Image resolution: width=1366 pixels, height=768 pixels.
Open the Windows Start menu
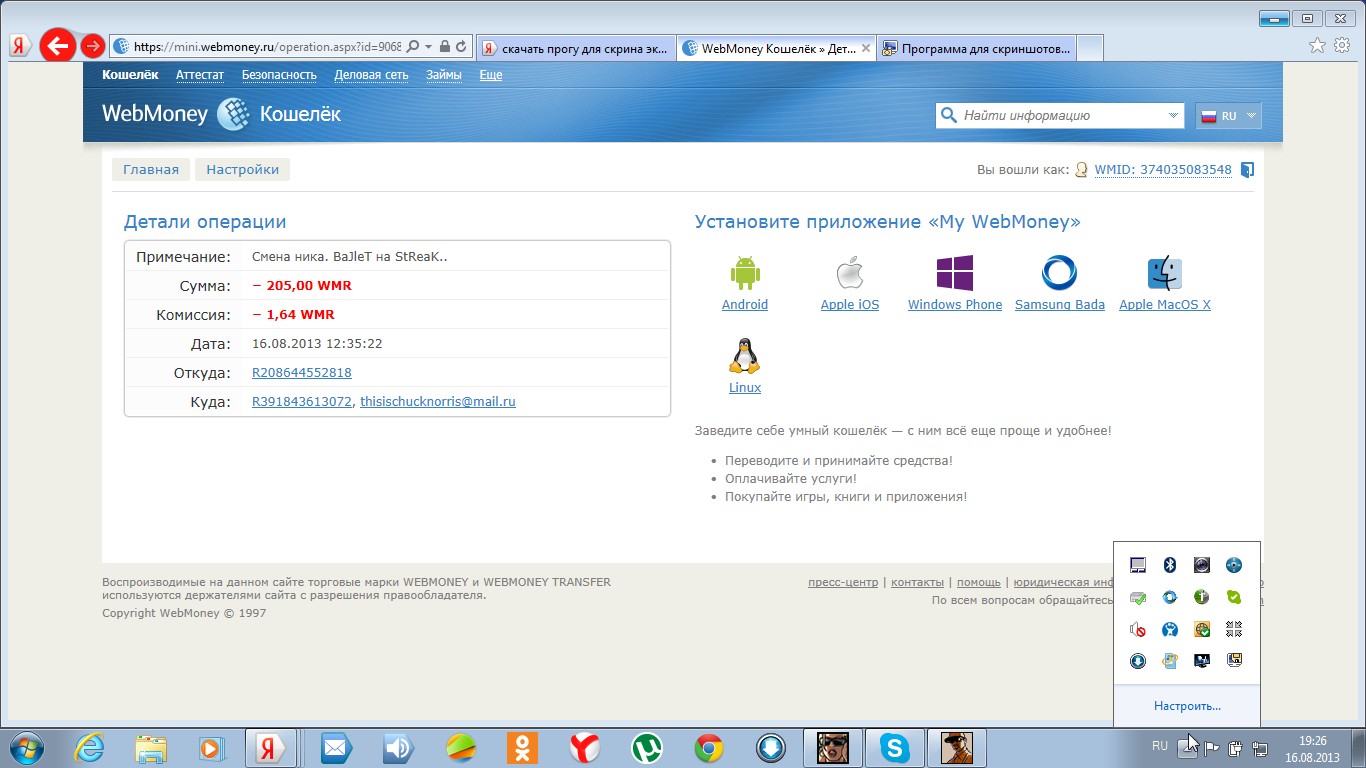(25, 747)
